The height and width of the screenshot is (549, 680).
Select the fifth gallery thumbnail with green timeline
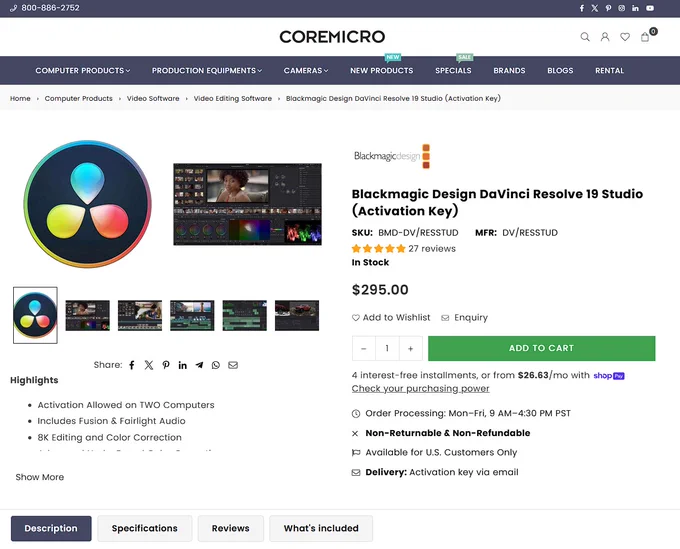click(245, 315)
